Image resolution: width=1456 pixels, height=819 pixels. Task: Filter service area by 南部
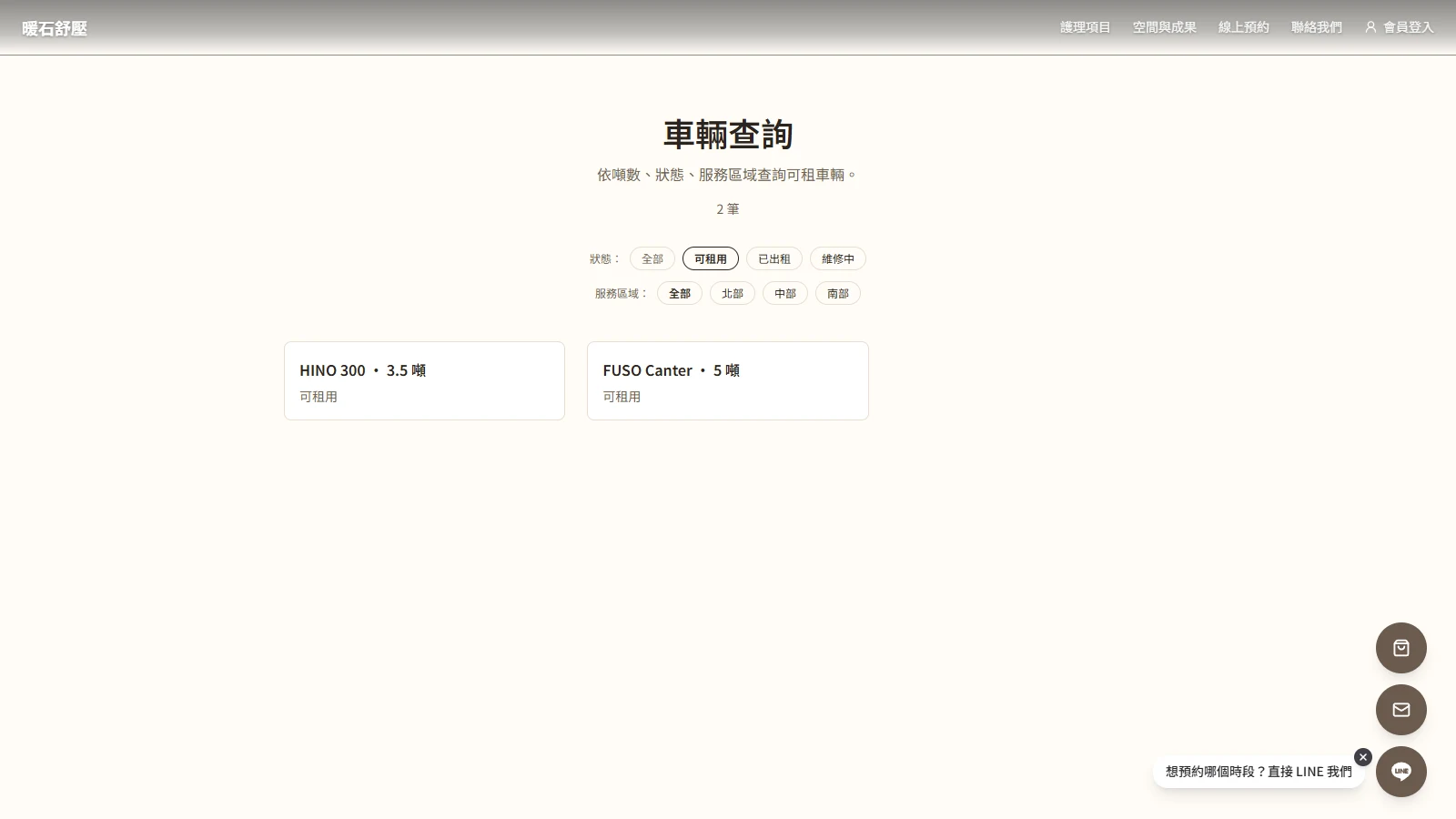point(838,293)
